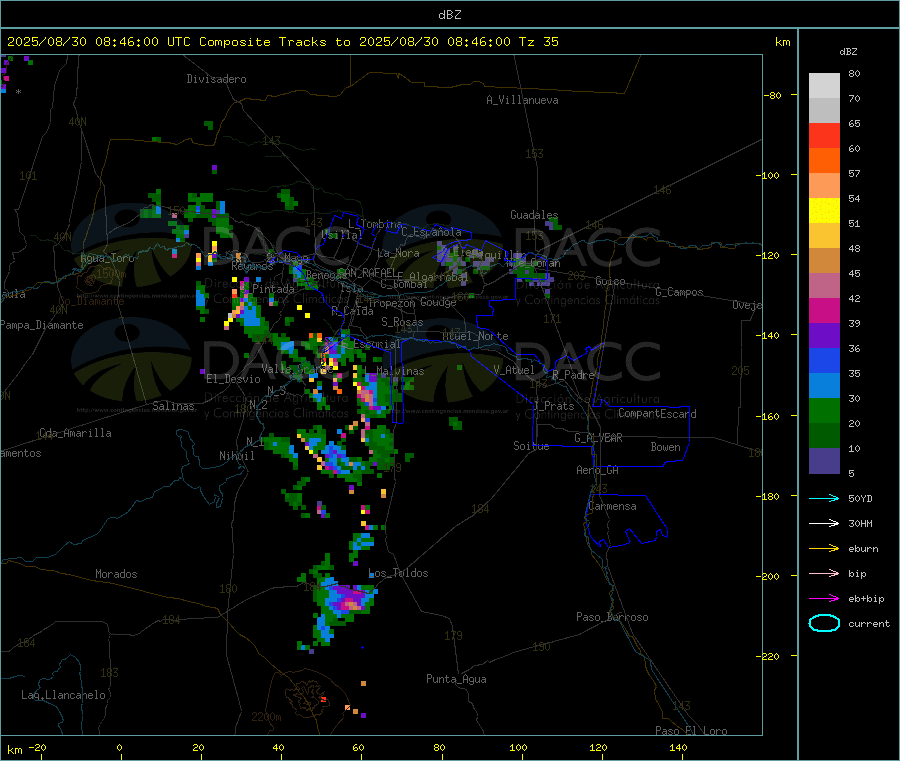Click the Divisadero map label
This screenshot has width=900, height=761.
point(216,79)
